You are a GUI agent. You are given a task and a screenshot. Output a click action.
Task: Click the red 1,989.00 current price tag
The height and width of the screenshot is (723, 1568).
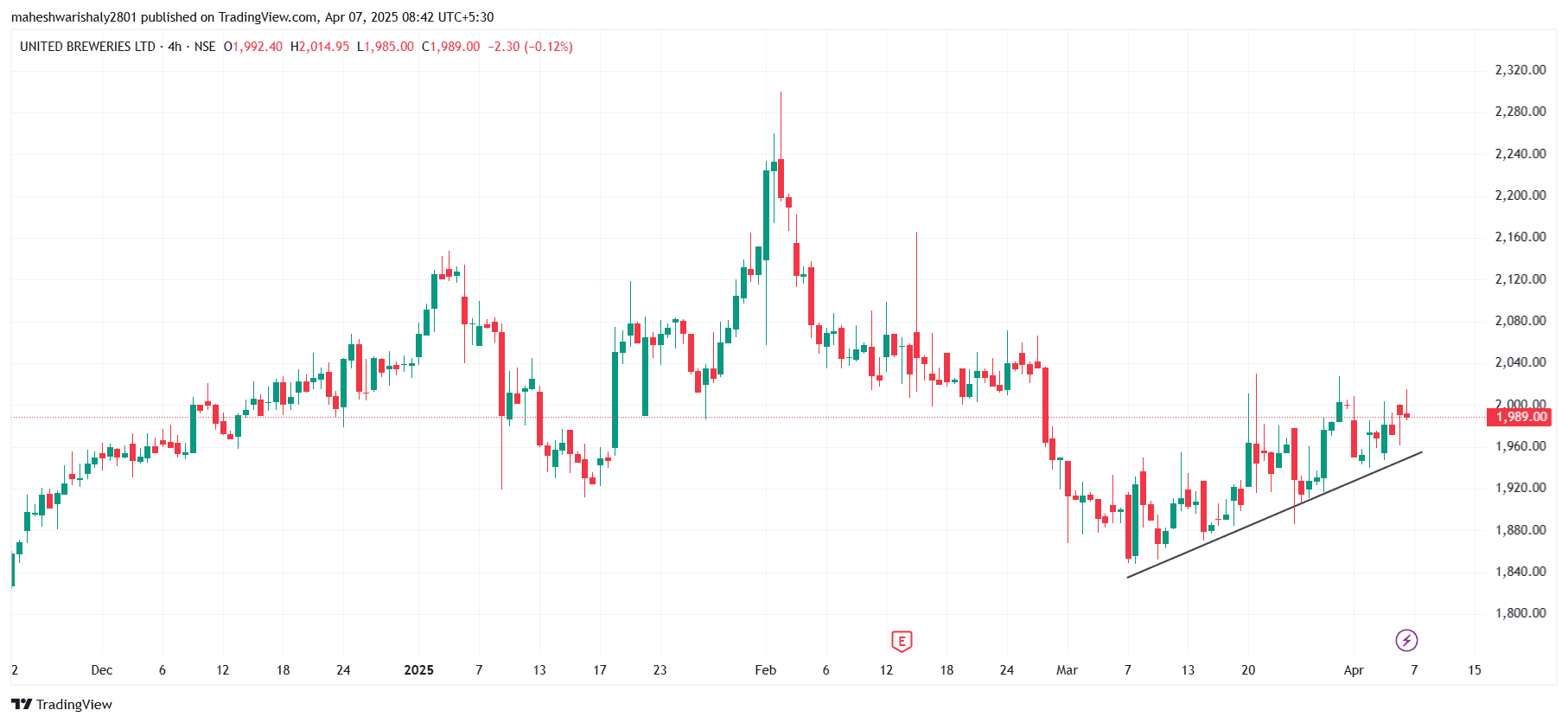tap(1520, 417)
